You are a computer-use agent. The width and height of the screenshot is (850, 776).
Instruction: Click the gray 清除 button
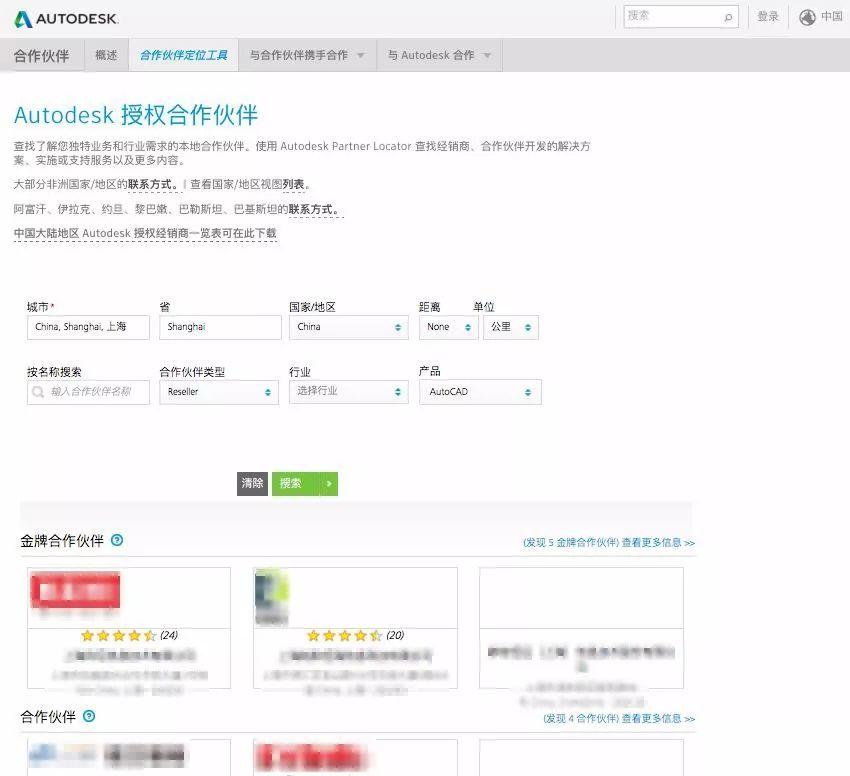tap(252, 484)
